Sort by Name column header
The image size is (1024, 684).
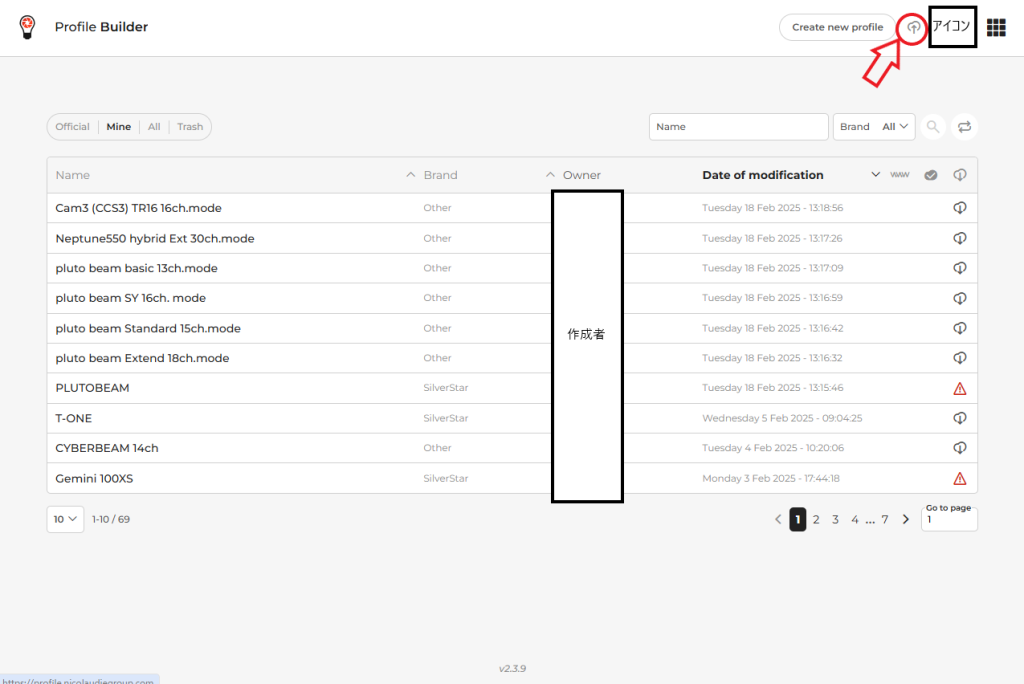click(72, 175)
